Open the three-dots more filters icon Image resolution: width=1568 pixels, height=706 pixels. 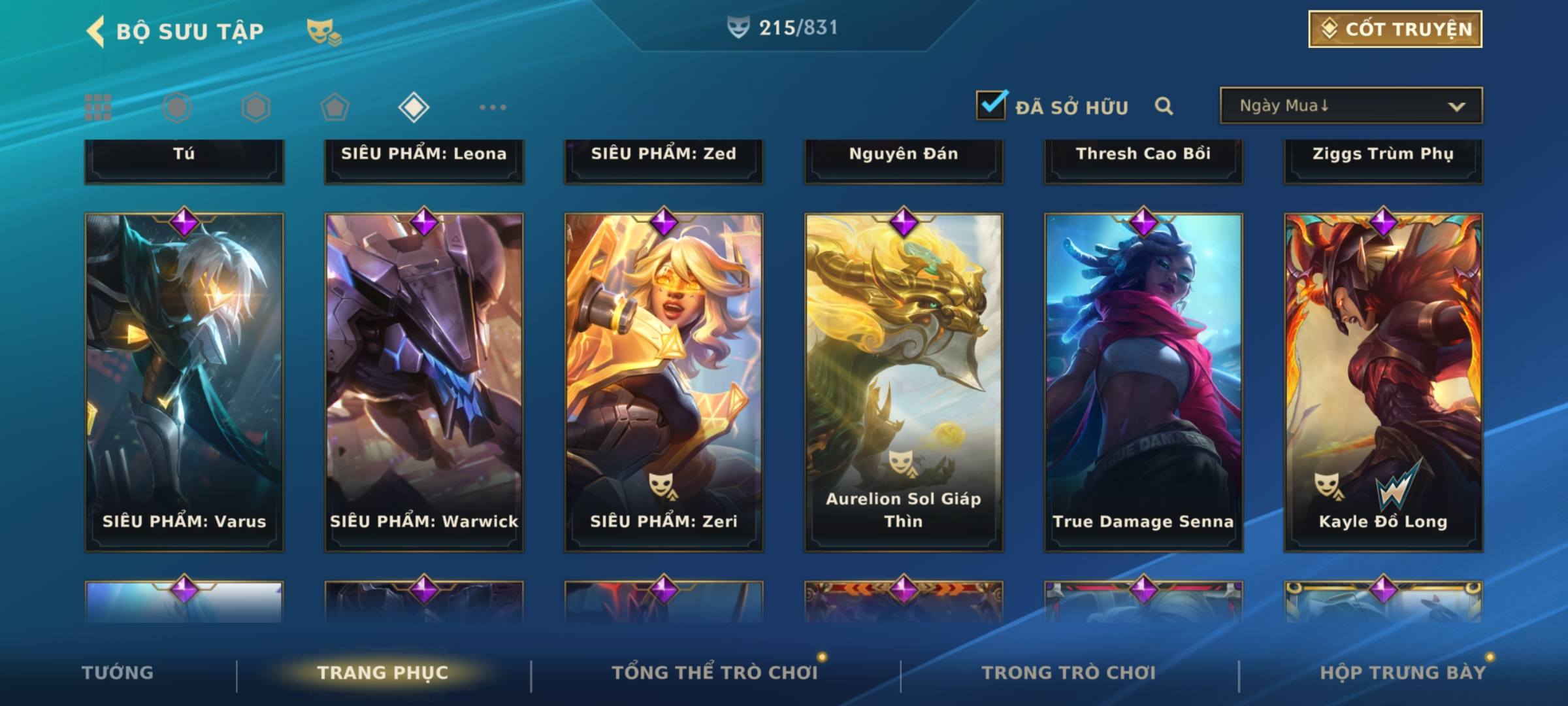(x=493, y=107)
